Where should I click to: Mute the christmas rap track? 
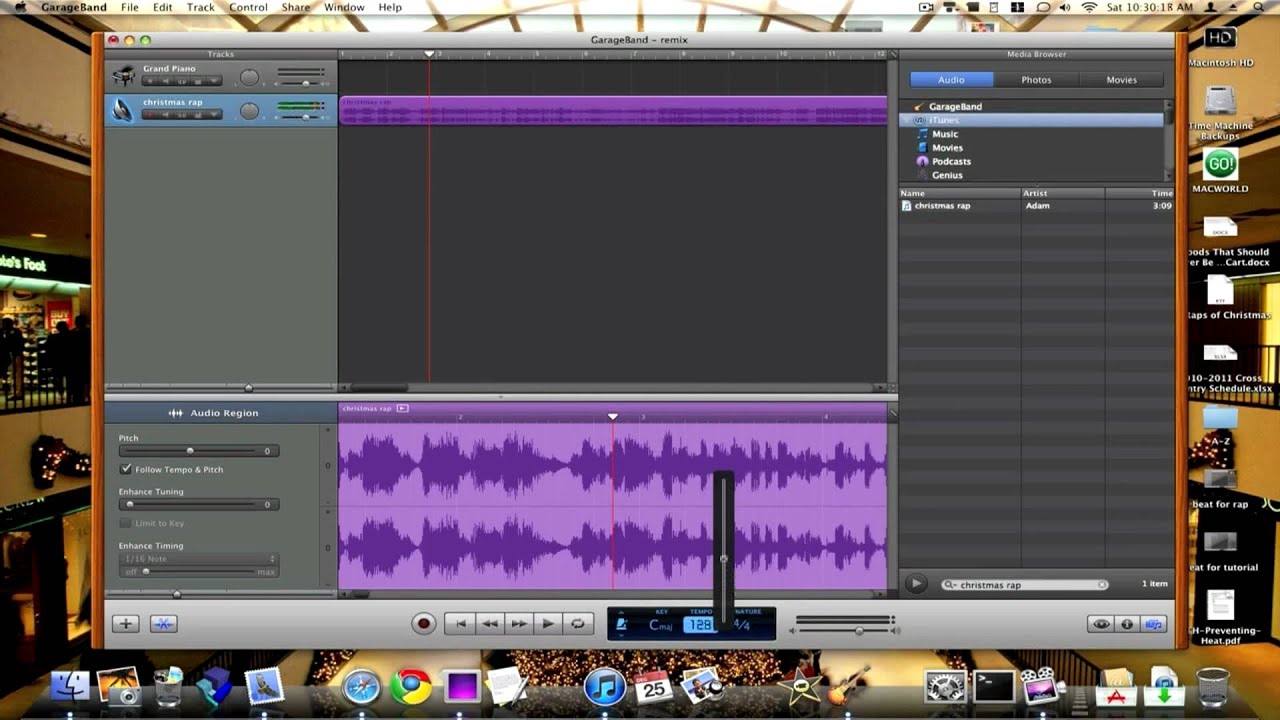pyautogui.click(x=166, y=114)
